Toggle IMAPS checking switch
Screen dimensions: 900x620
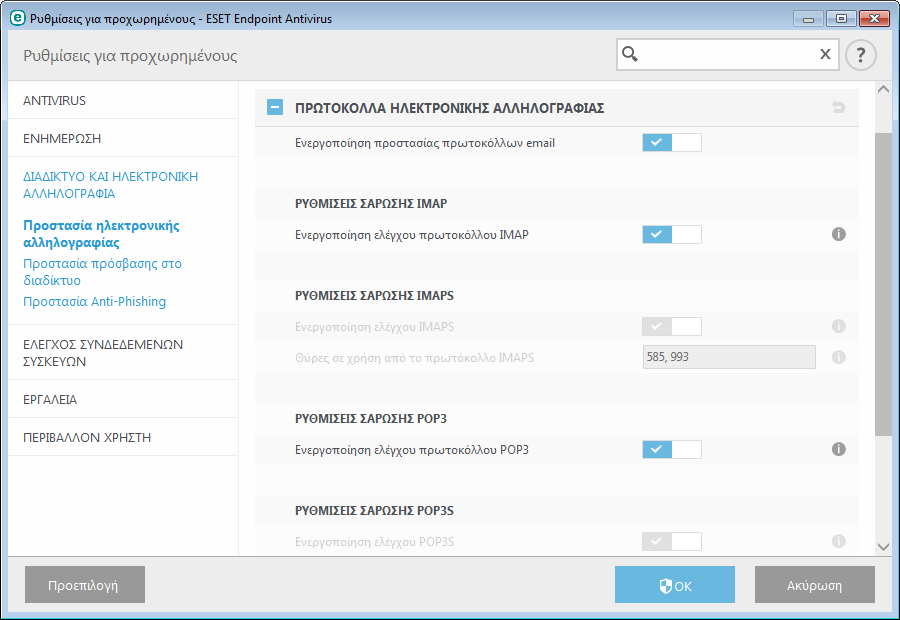pos(672,327)
